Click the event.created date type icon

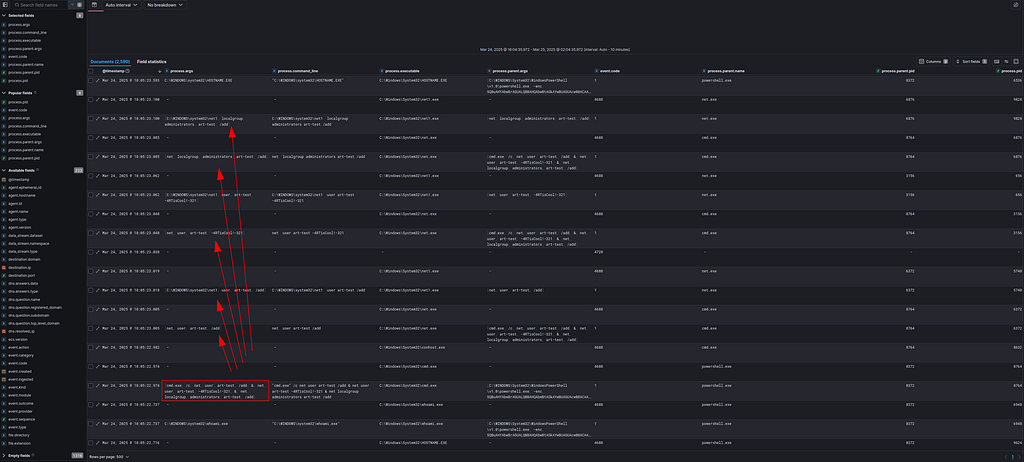point(4,371)
